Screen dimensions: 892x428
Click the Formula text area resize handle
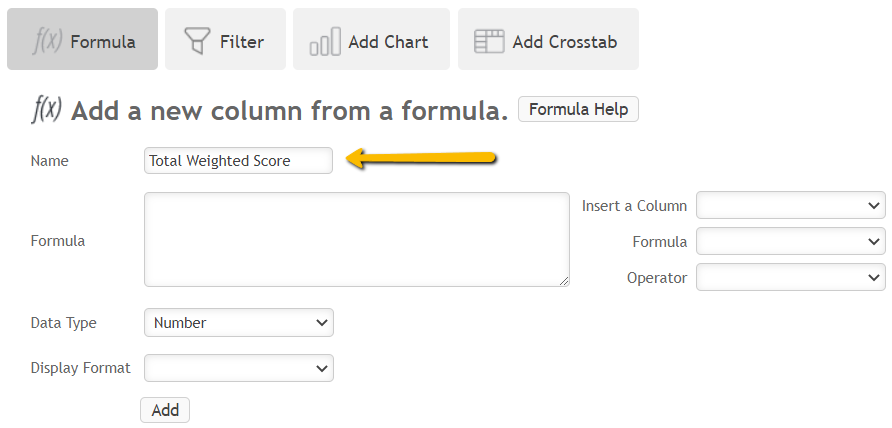click(564, 281)
